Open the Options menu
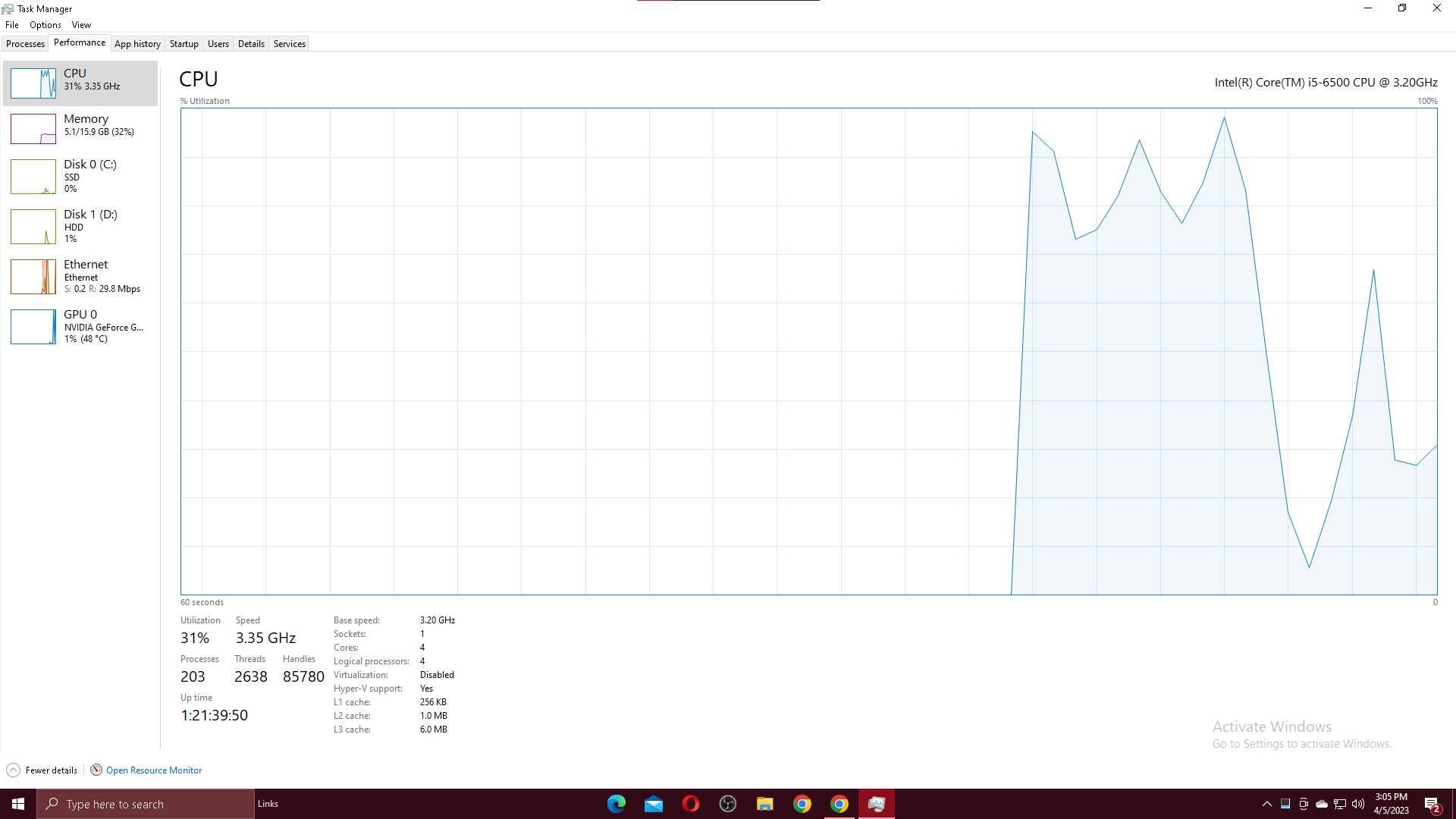1456x819 pixels. click(45, 25)
